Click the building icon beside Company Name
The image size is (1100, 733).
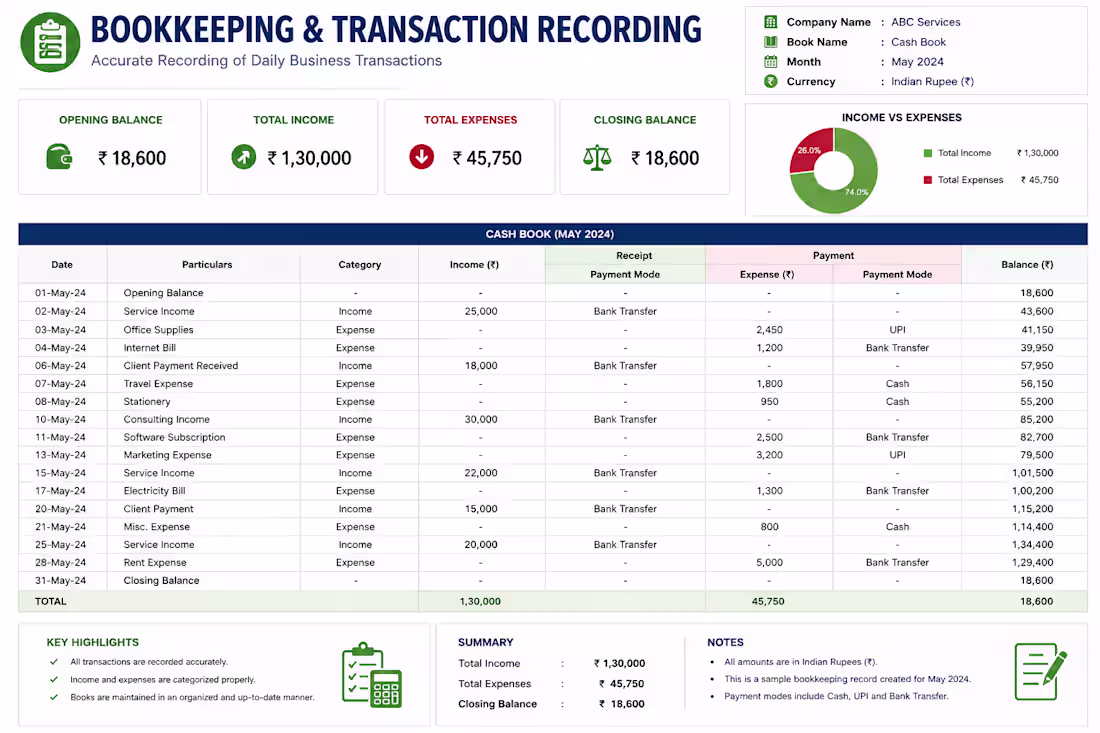770,22
